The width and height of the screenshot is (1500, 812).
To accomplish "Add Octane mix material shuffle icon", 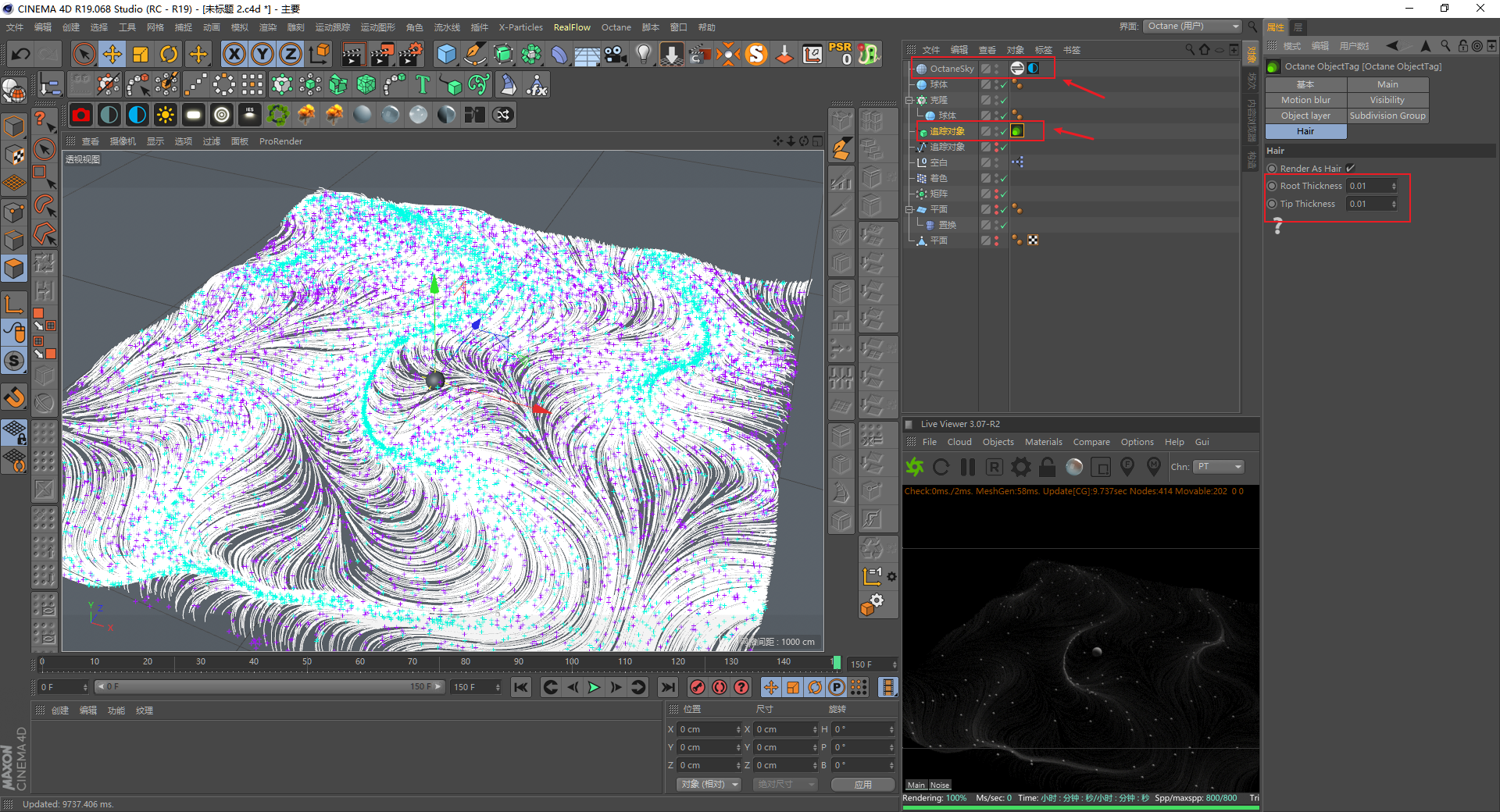I will [x=502, y=115].
